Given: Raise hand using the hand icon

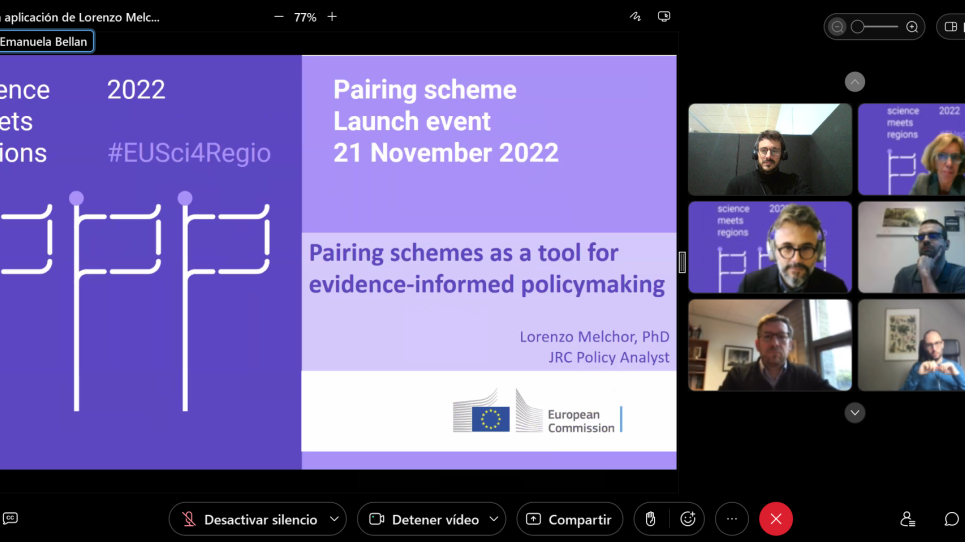Looking at the screenshot, I should (650, 519).
